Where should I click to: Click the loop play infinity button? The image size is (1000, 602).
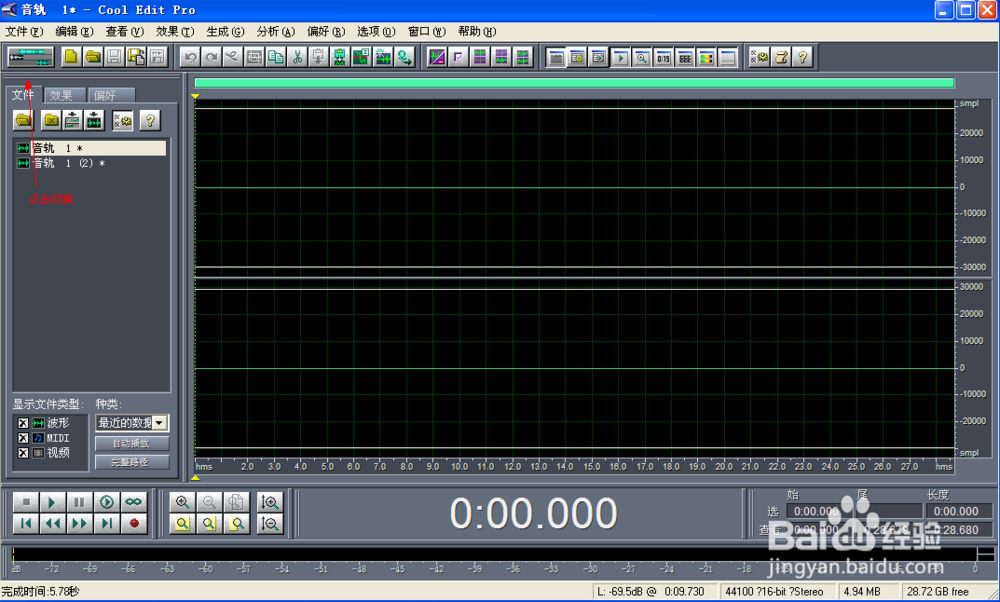pos(134,502)
